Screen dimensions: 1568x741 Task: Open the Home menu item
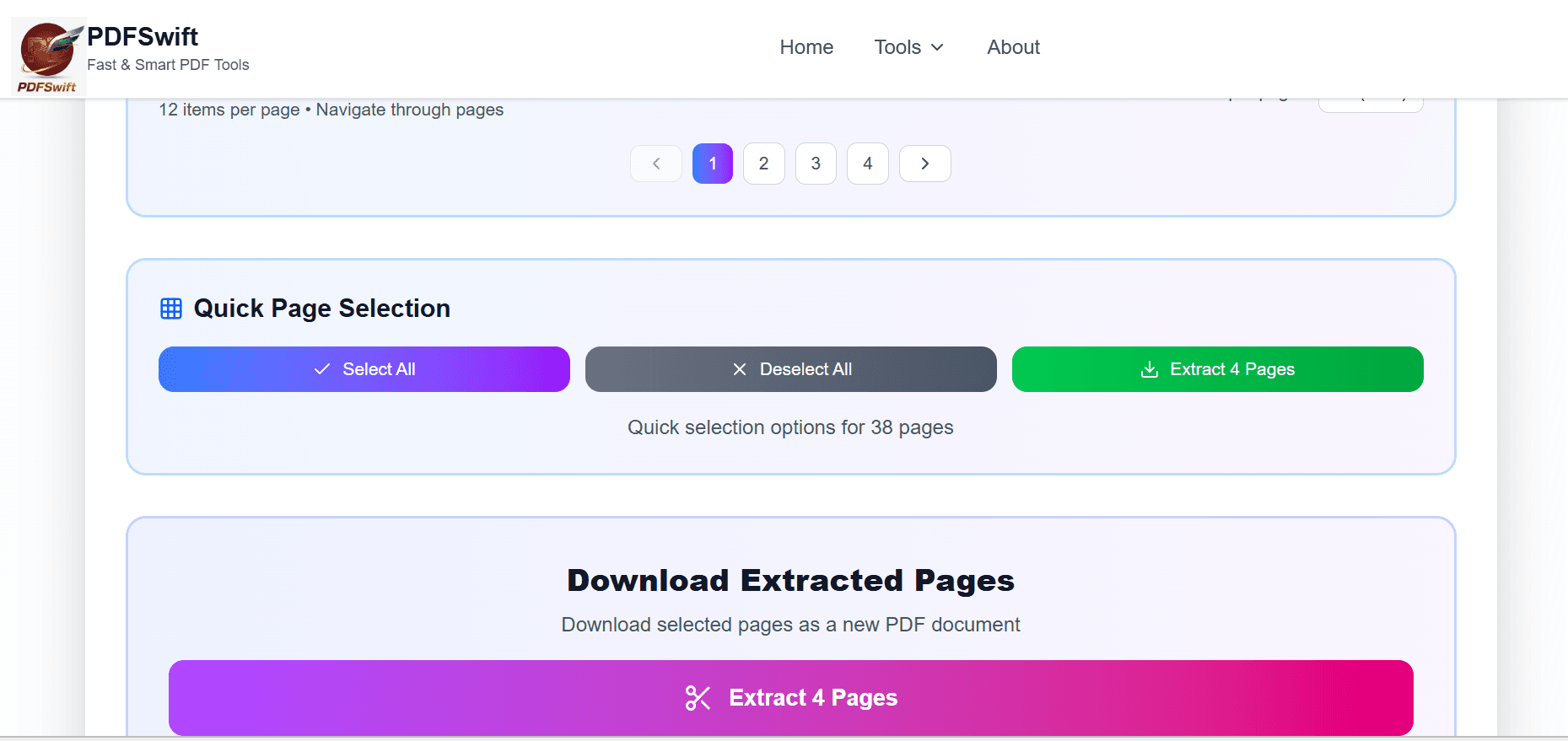click(x=806, y=47)
